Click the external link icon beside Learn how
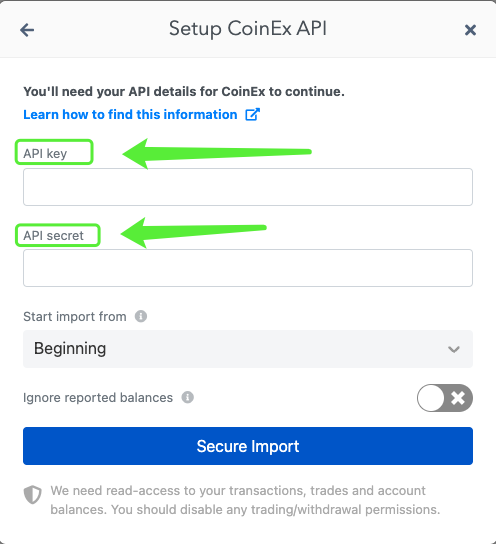496x544 pixels. pos(253,114)
